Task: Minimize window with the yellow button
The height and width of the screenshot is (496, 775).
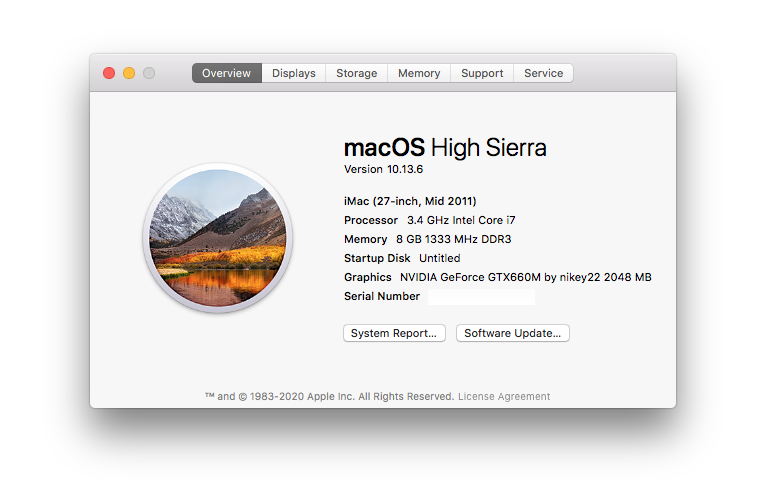Action: (x=129, y=73)
